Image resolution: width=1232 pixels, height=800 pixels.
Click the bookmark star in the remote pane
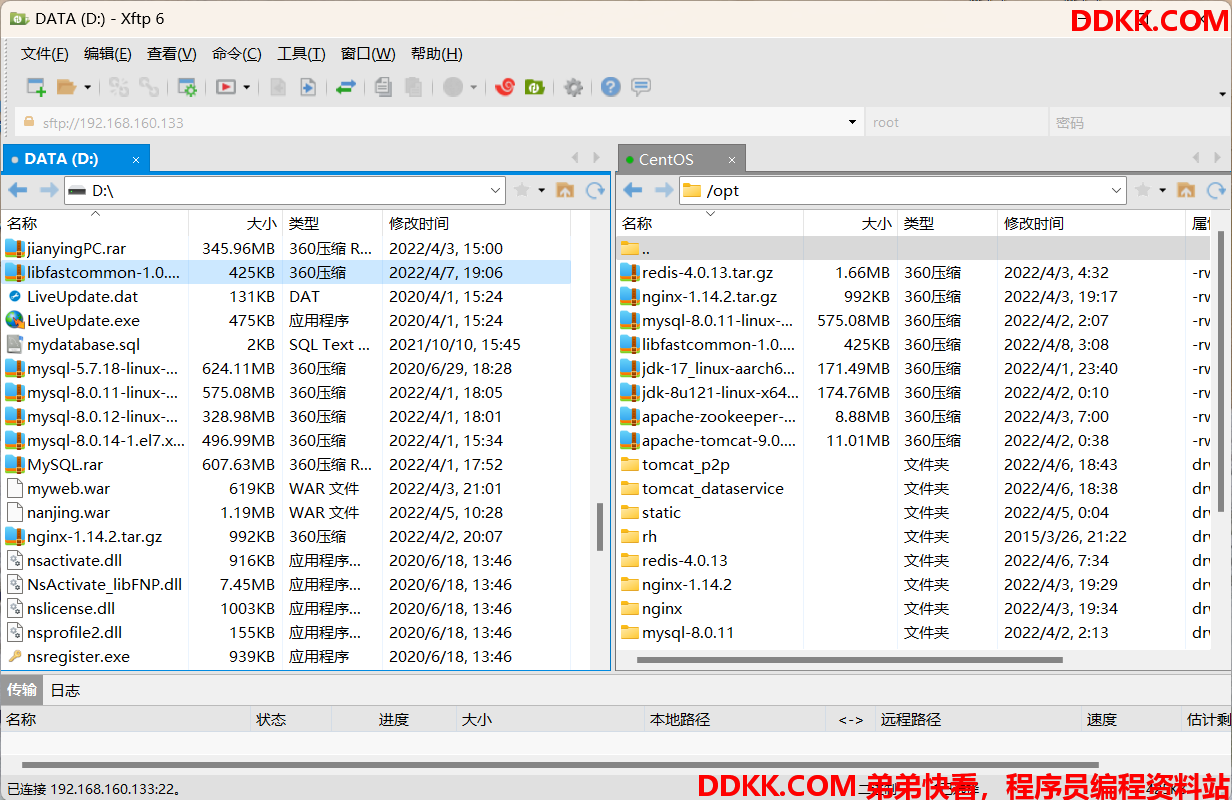click(x=1142, y=190)
